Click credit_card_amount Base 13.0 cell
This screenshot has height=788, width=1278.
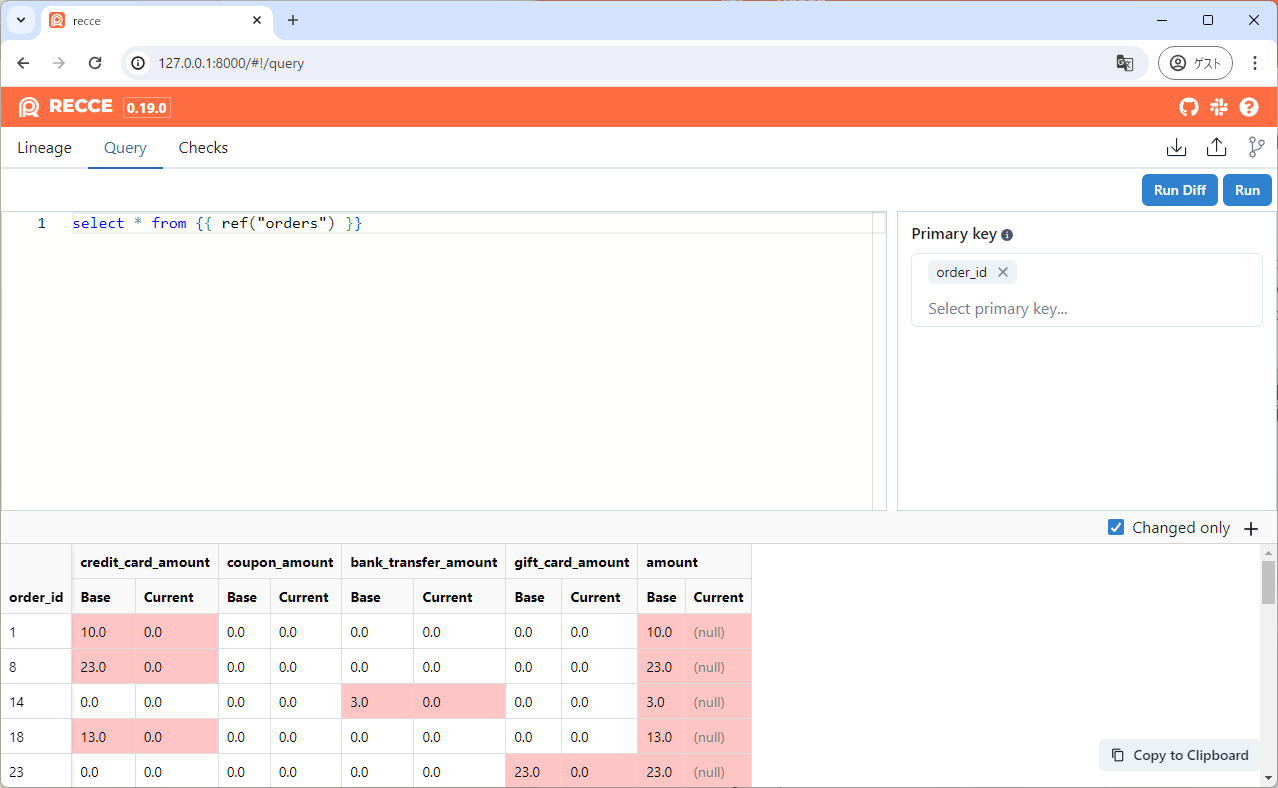pos(104,737)
